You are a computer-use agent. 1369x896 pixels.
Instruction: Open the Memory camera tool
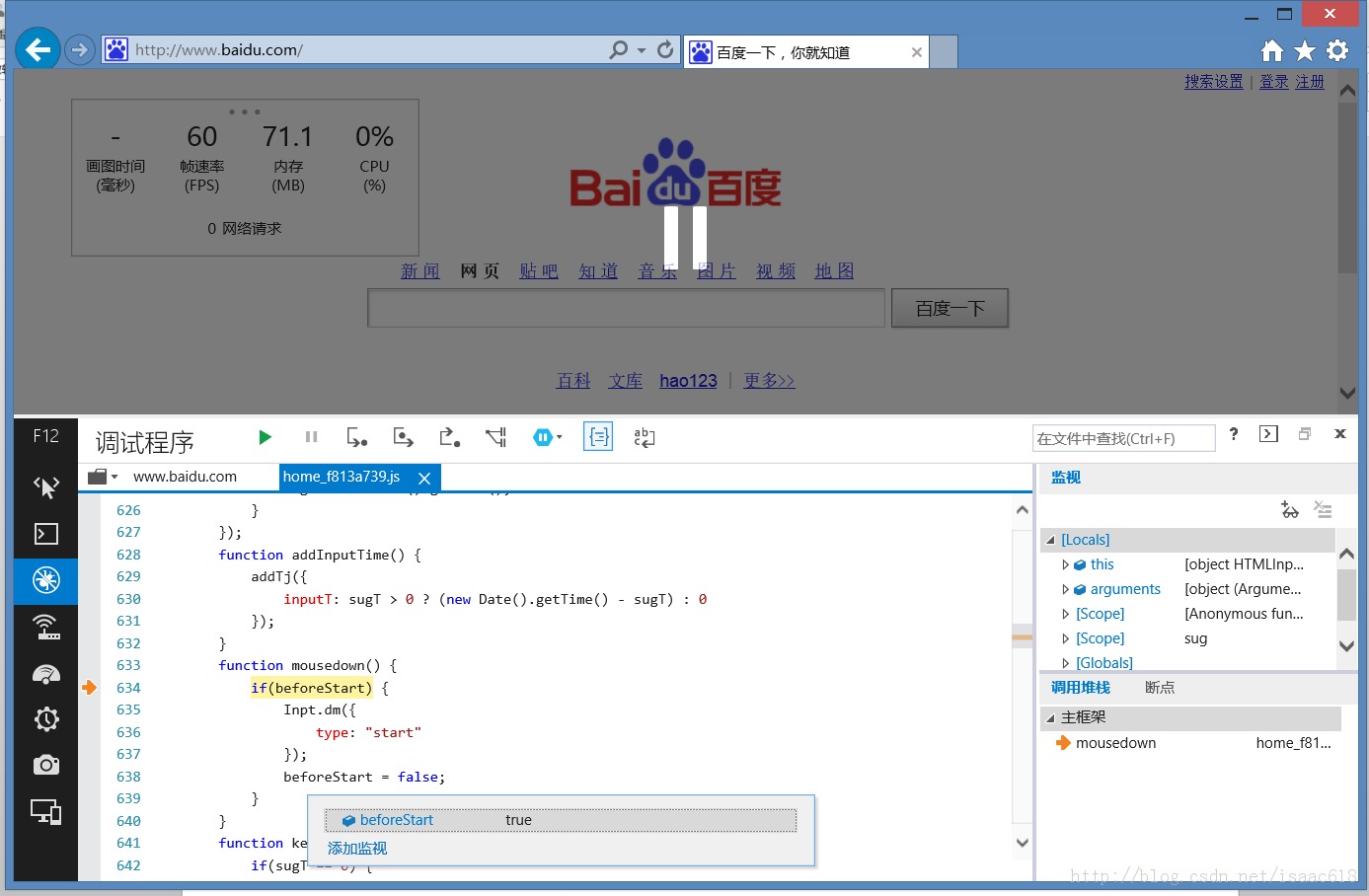[45, 765]
